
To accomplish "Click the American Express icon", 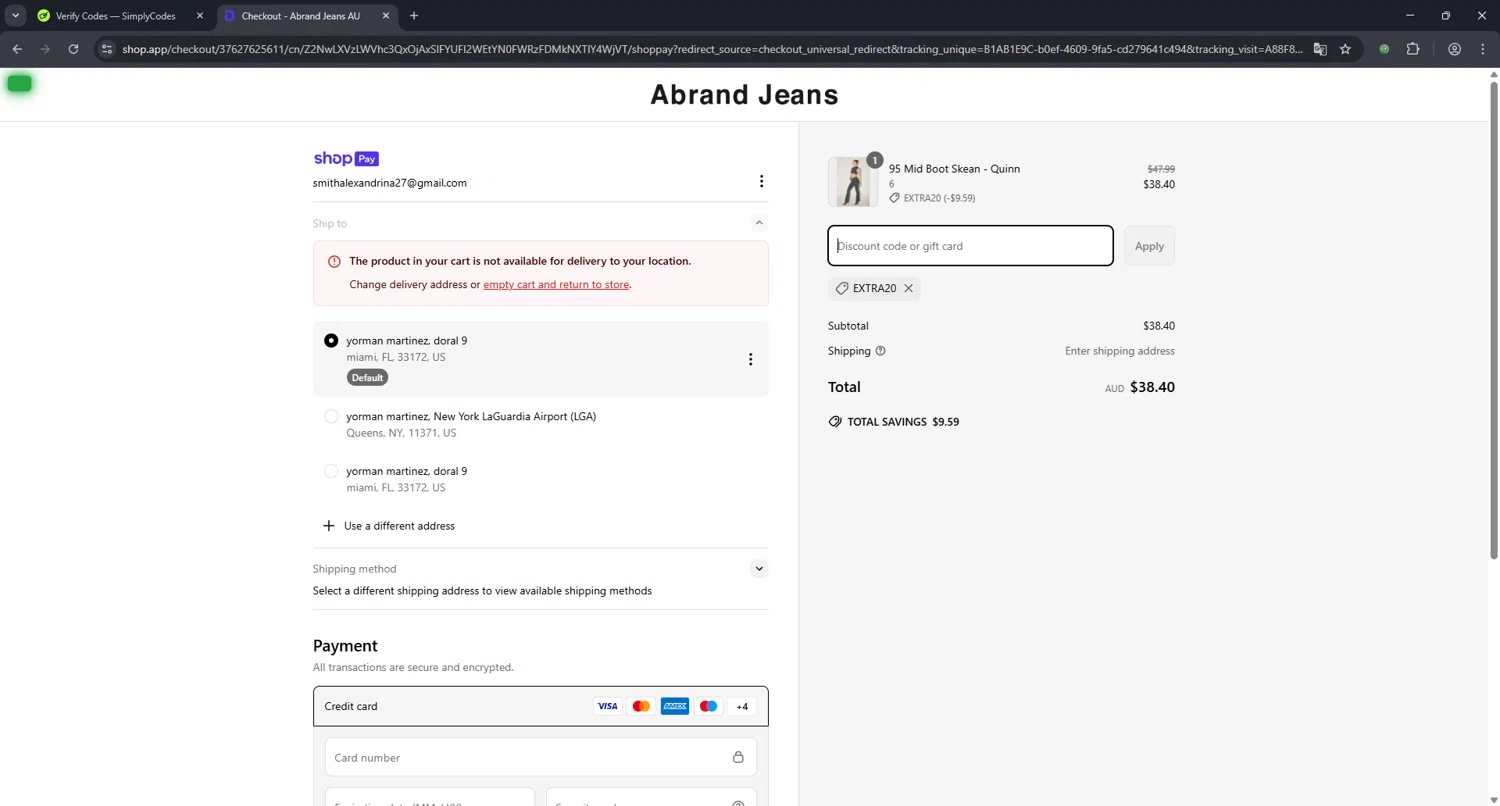I will (675, 706).
